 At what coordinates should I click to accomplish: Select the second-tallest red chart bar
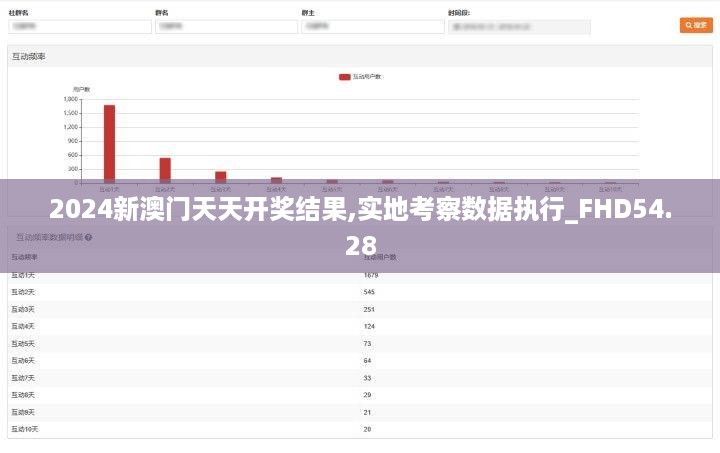165,170
